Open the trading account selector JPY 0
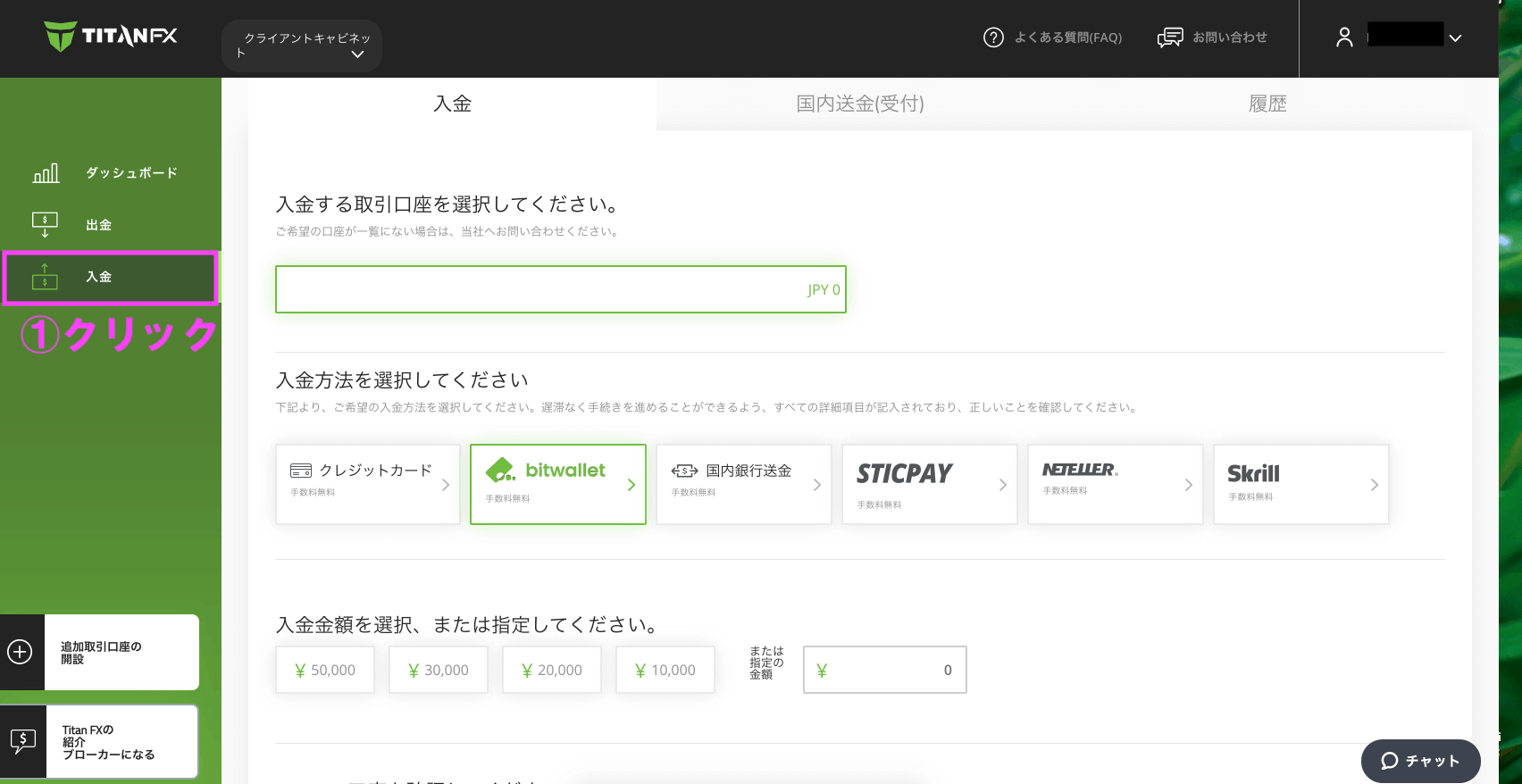 (561, 289)
